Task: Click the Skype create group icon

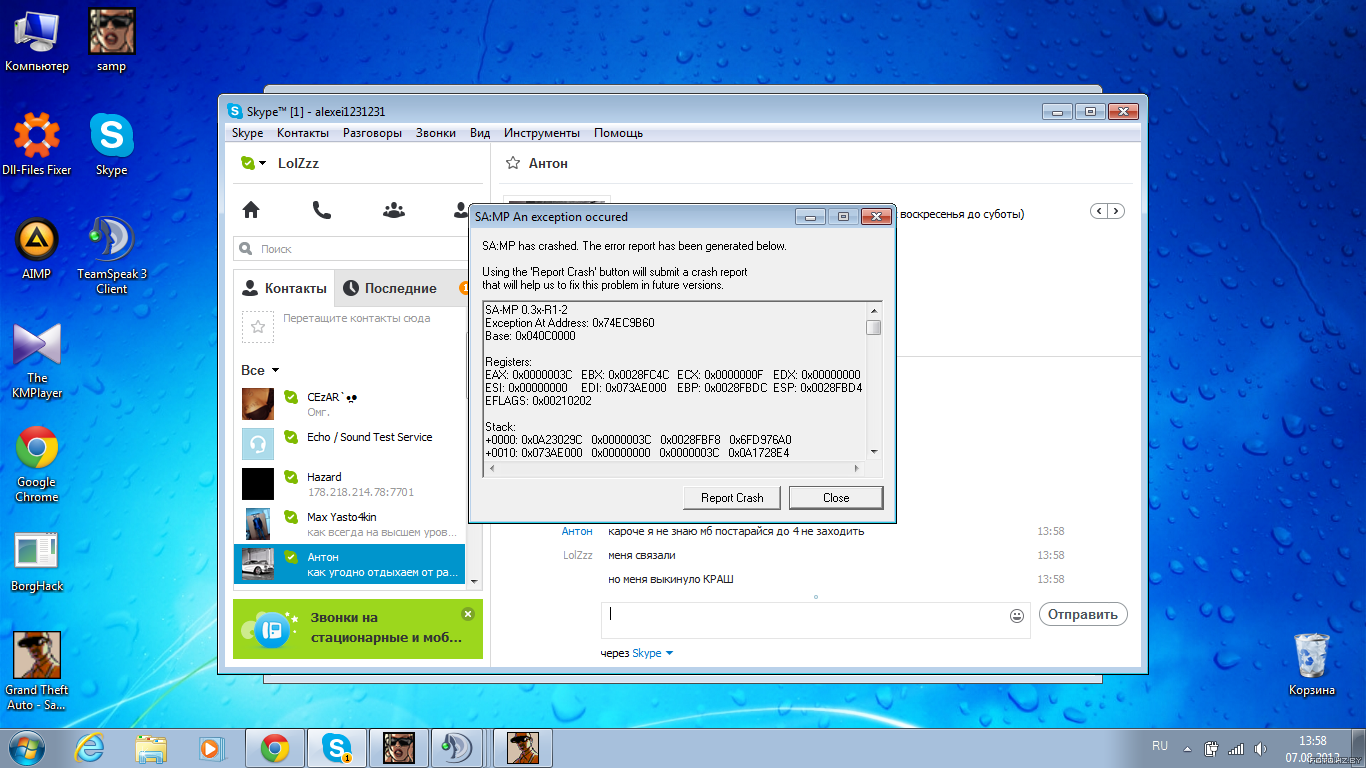Action: [x=394, y=210]
